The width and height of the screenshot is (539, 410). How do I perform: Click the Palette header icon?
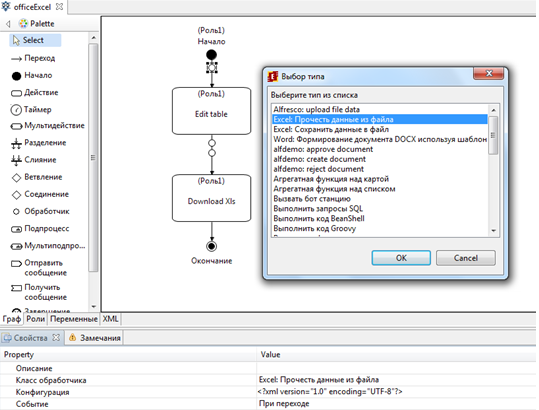pos(23,23)
